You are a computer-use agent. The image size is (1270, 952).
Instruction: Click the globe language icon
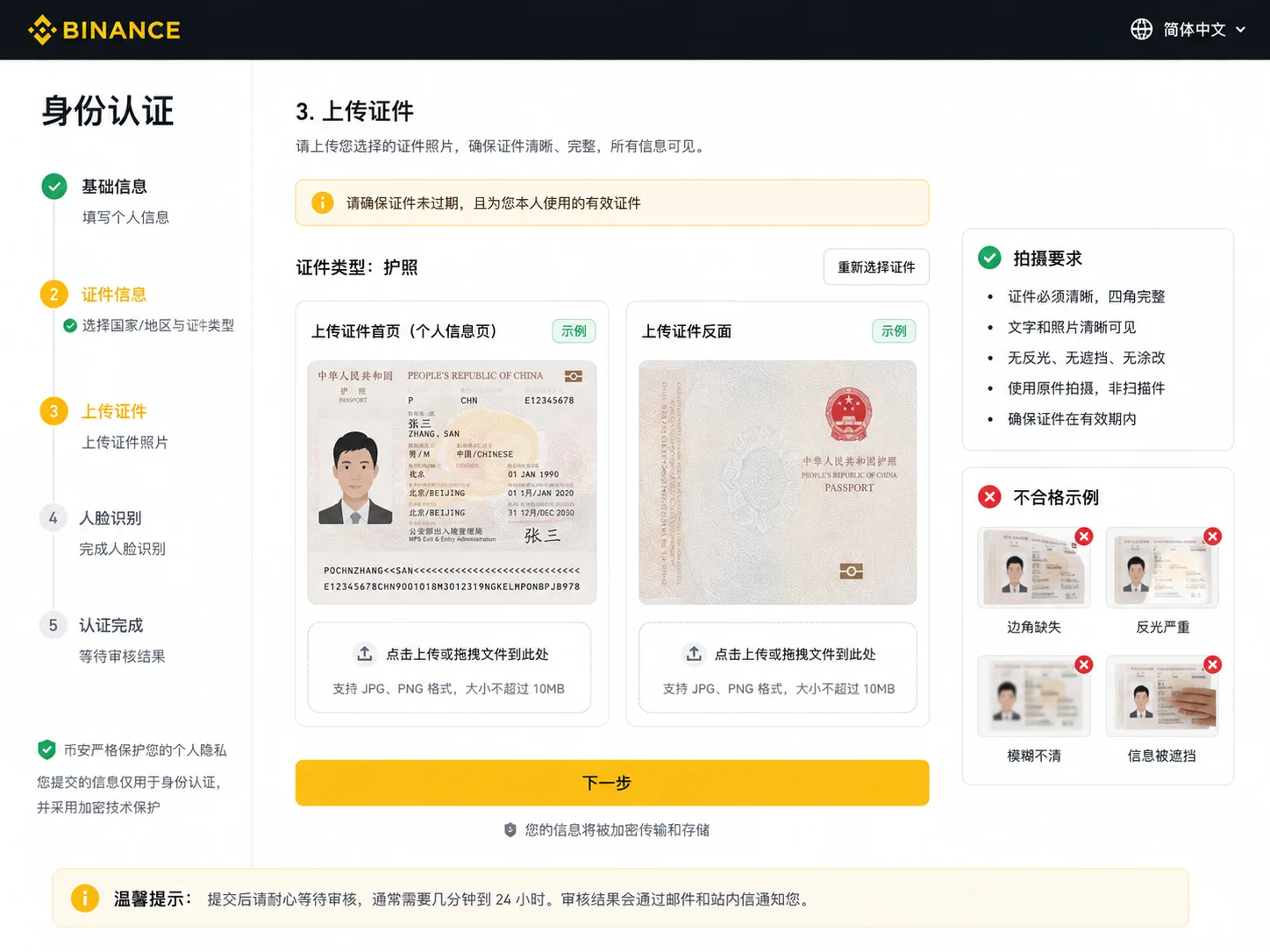pos(1141,29)
